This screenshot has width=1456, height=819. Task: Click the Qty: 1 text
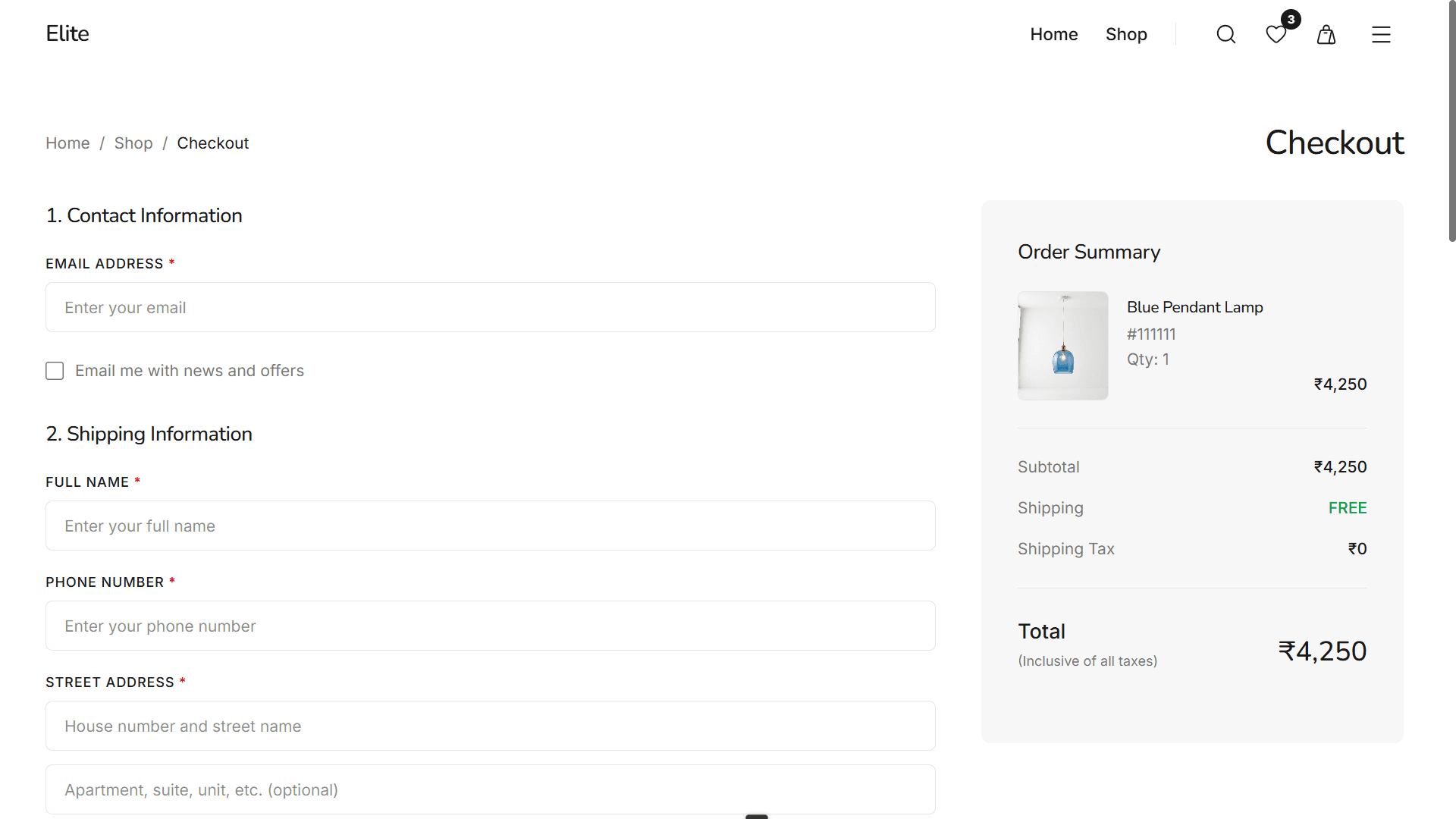coord(1148,359)
